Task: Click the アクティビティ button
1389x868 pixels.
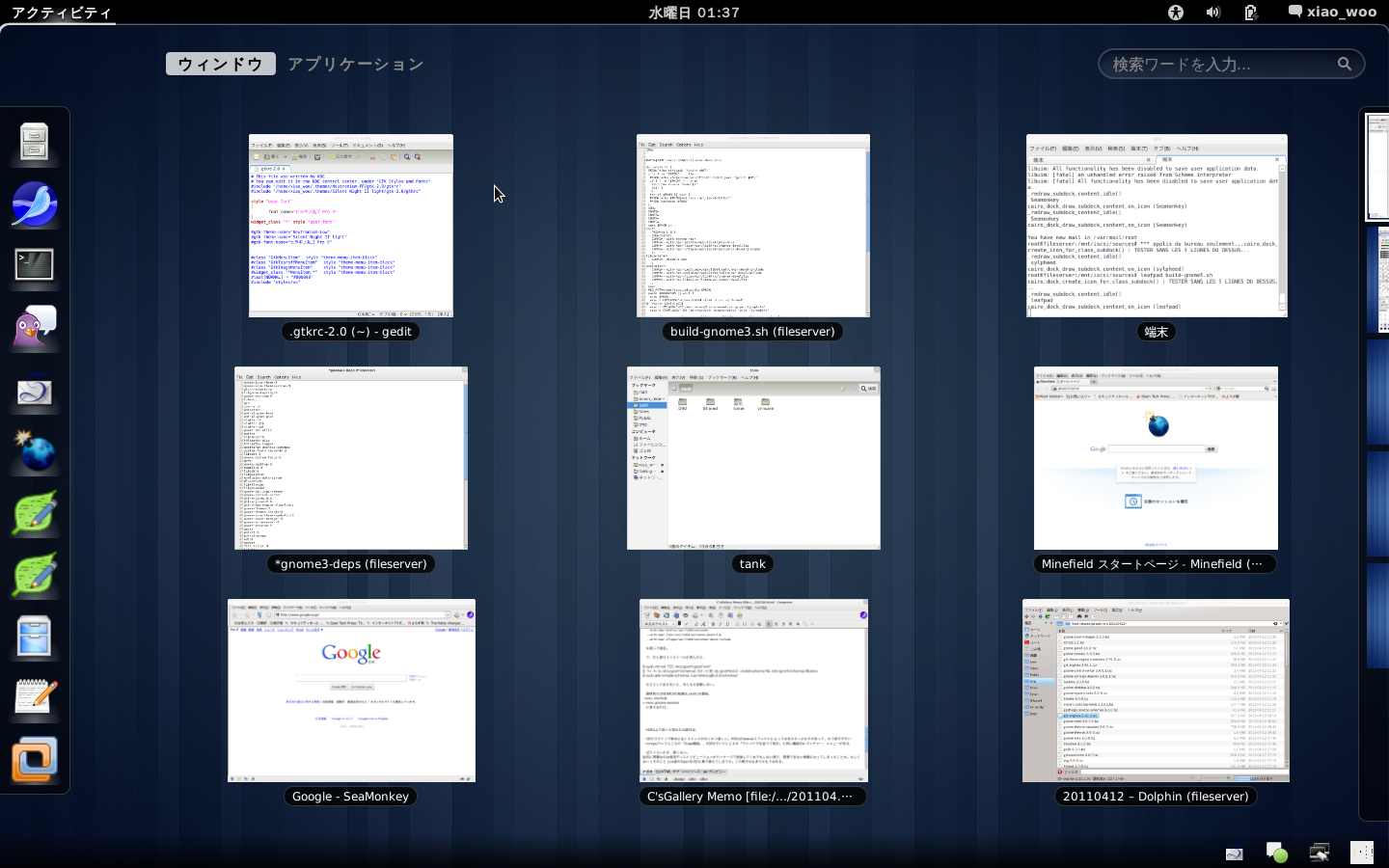Action: point(62,13)
